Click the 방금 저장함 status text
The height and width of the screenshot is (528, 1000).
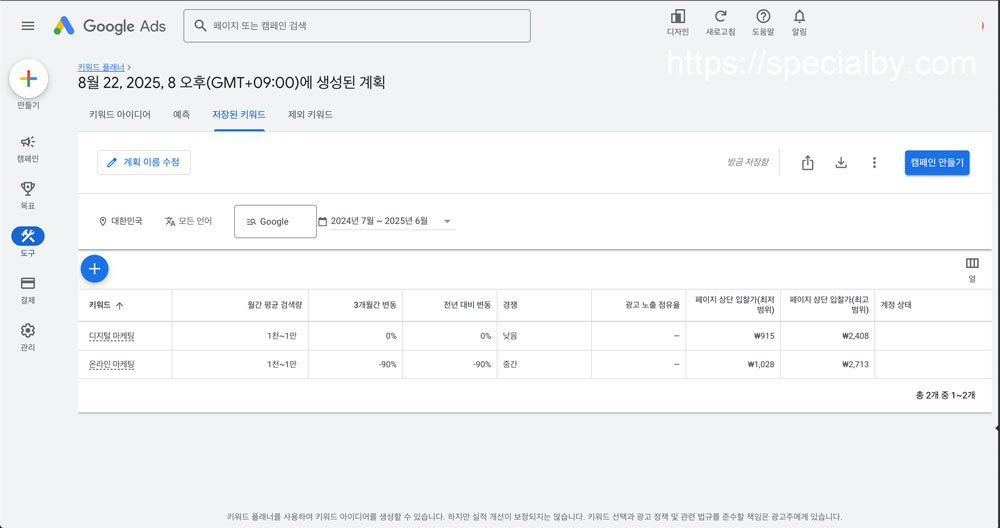pos(747,163)
